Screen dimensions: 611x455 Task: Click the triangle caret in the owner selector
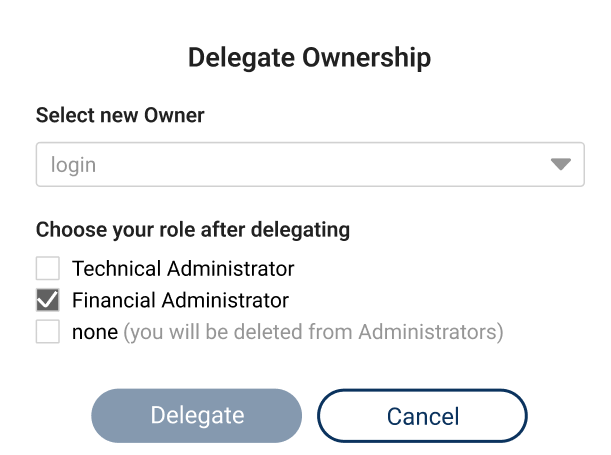[560, 165]
